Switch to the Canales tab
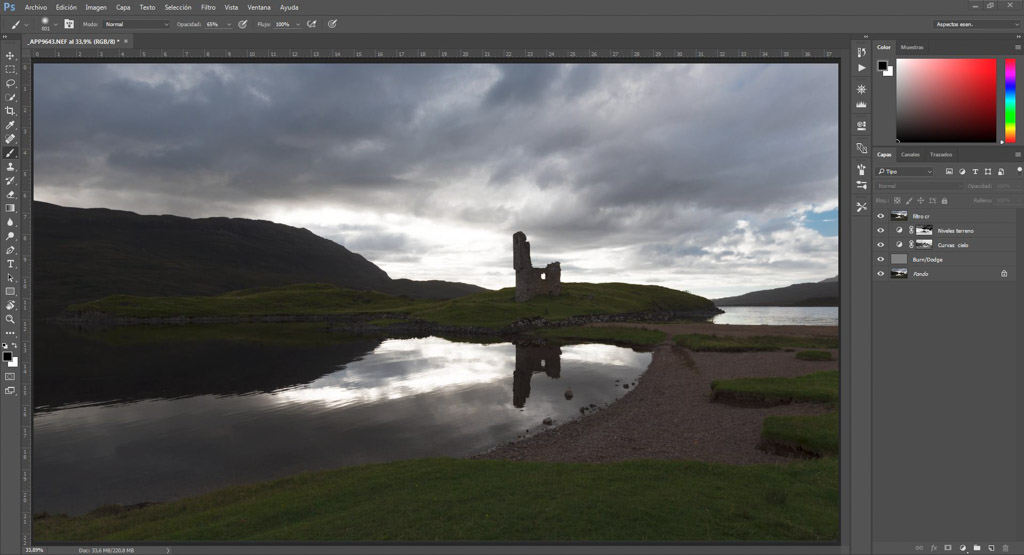The height and width of the screenshot is (555, 1024). 910,154
